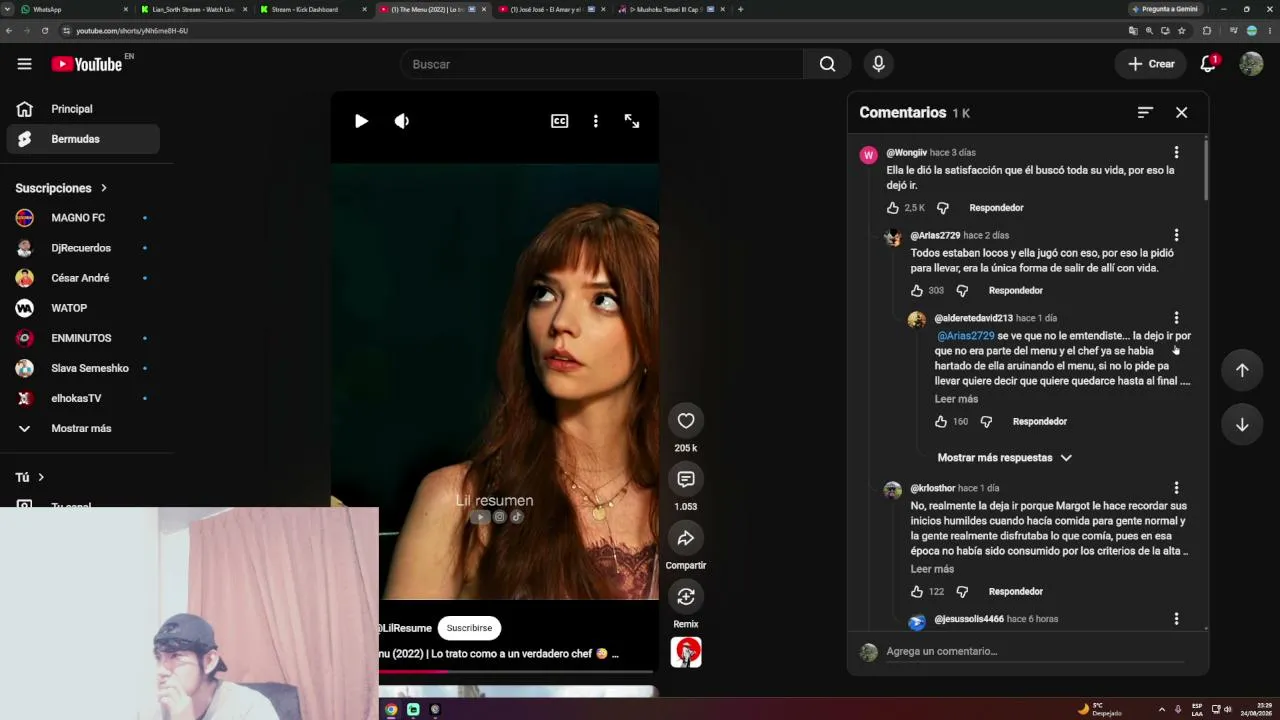Open Chrome from the Windows taskbar
Screen dimensions: 1280x720
(x=391, y=710)
